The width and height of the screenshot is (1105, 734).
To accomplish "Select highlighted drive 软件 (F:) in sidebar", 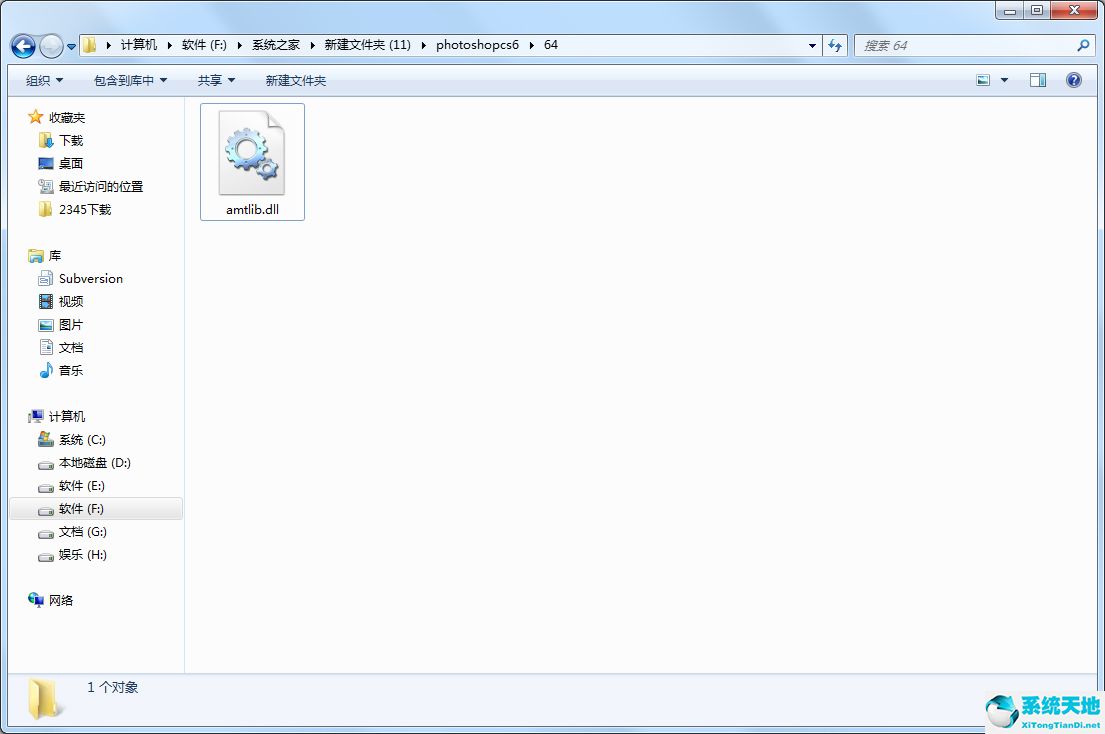I will pos(96,509).
